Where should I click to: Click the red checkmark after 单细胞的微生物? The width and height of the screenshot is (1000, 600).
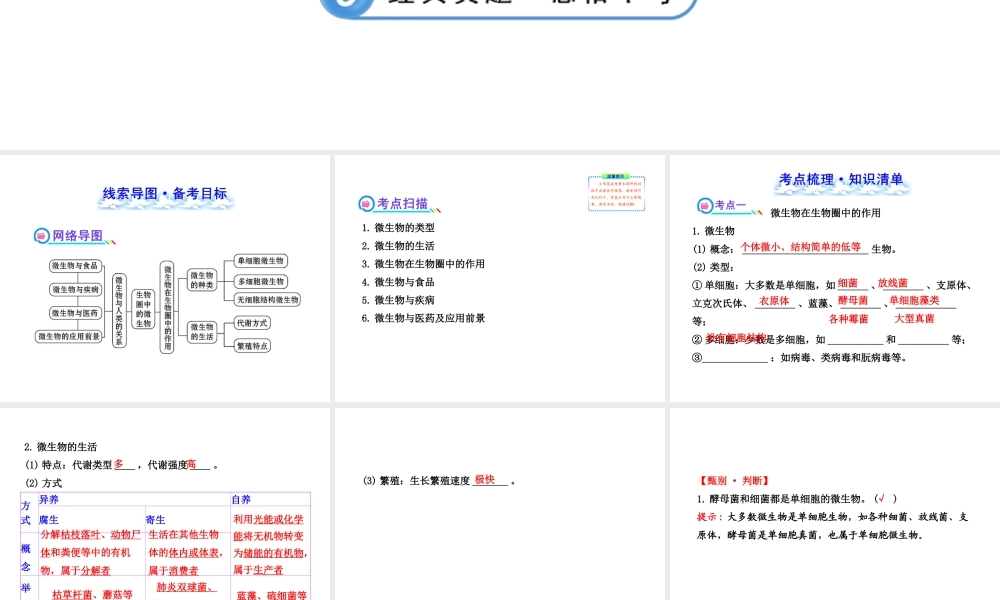pos(881,499)
